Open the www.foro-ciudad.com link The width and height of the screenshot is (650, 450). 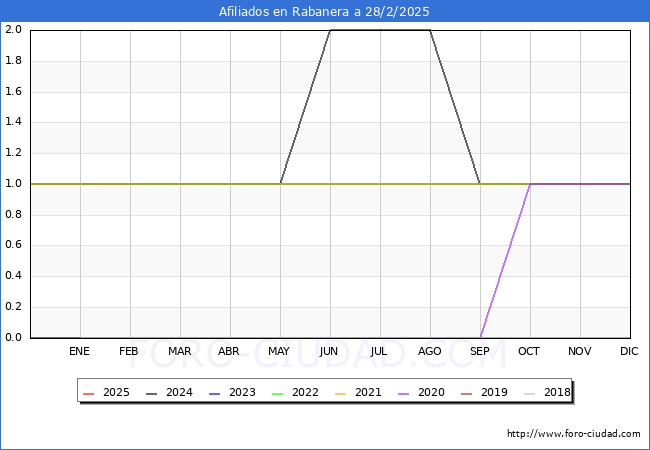click(574, 434)
